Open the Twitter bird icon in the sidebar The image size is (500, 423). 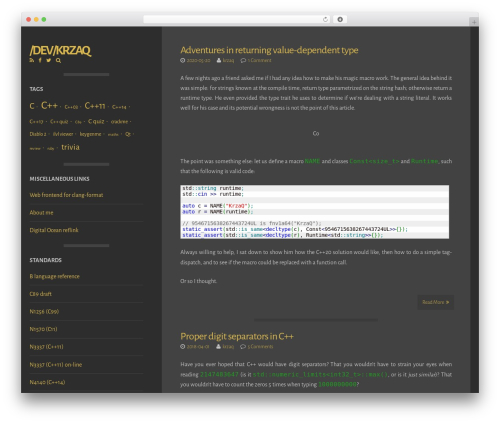click(49, 60)
